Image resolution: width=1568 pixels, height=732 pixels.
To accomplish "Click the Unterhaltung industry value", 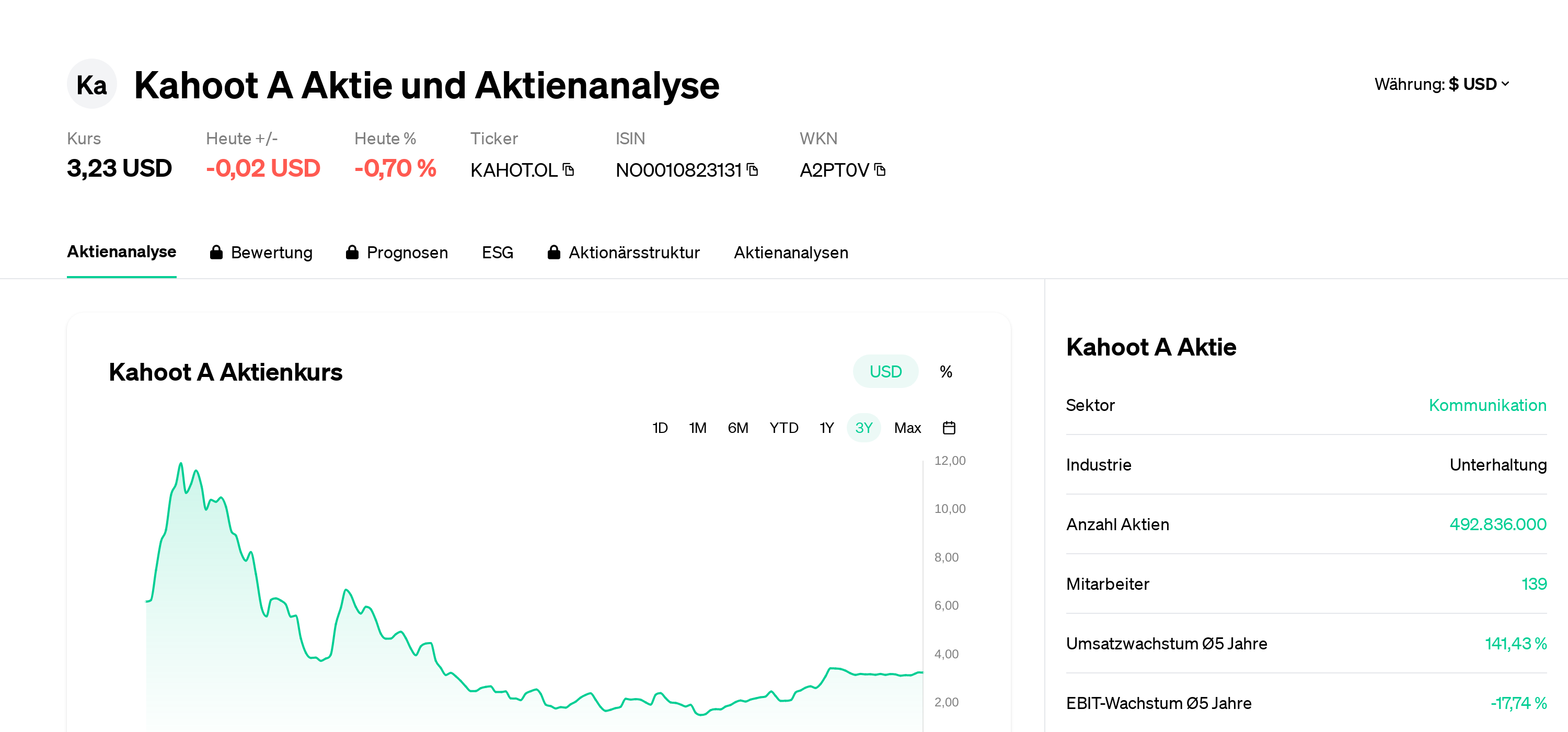I will point(1497,465).
